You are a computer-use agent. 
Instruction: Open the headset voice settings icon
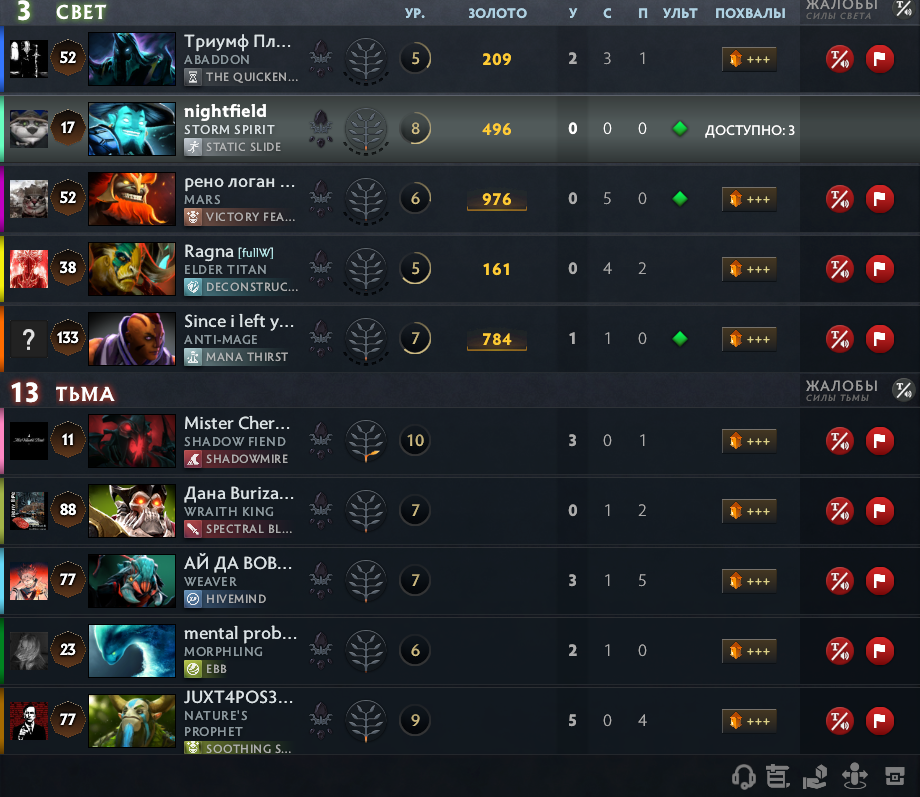coord(743,776)
